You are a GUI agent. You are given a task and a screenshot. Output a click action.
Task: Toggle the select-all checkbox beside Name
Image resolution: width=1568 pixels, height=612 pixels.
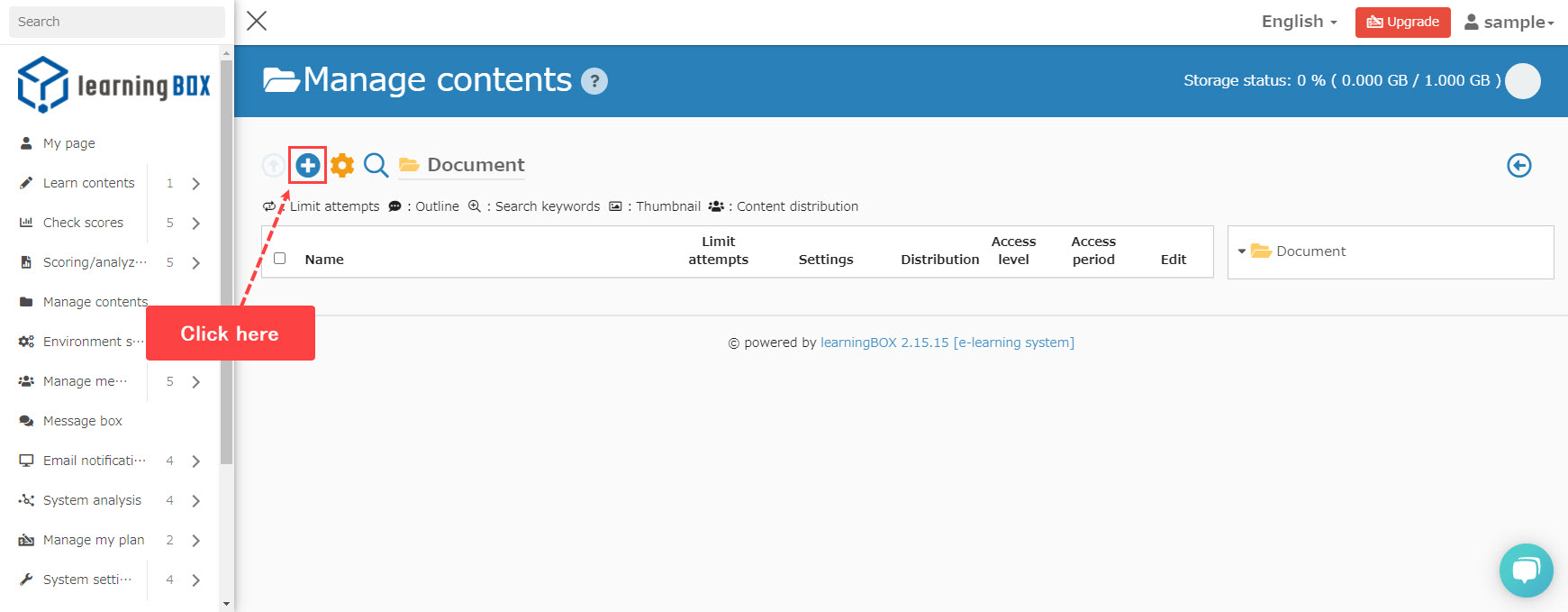(280, 259)
